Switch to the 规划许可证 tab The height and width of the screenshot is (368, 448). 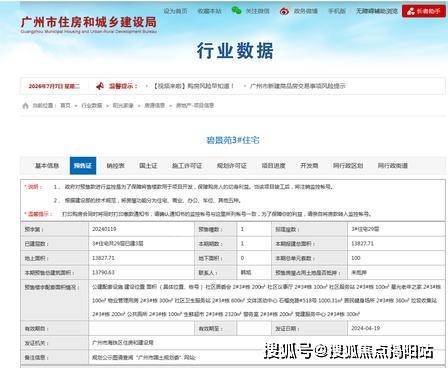[x=232, y=166]
